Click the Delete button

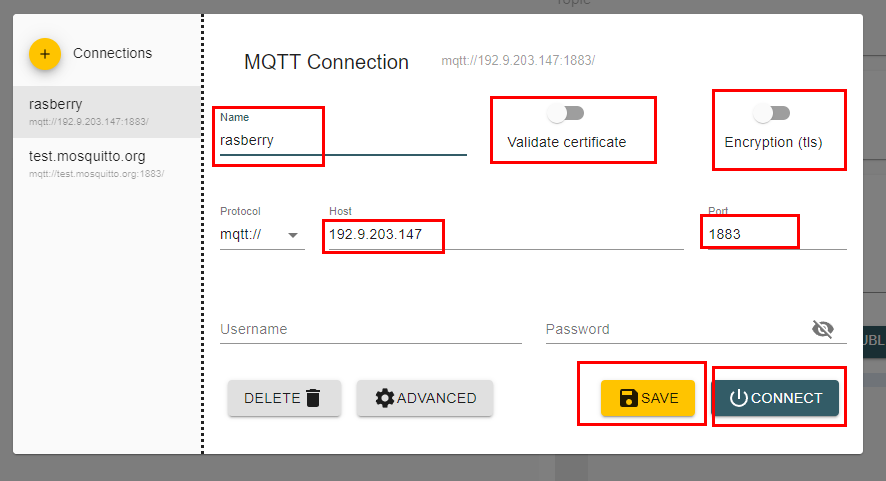pyautogui.click(x=284, y=398)
